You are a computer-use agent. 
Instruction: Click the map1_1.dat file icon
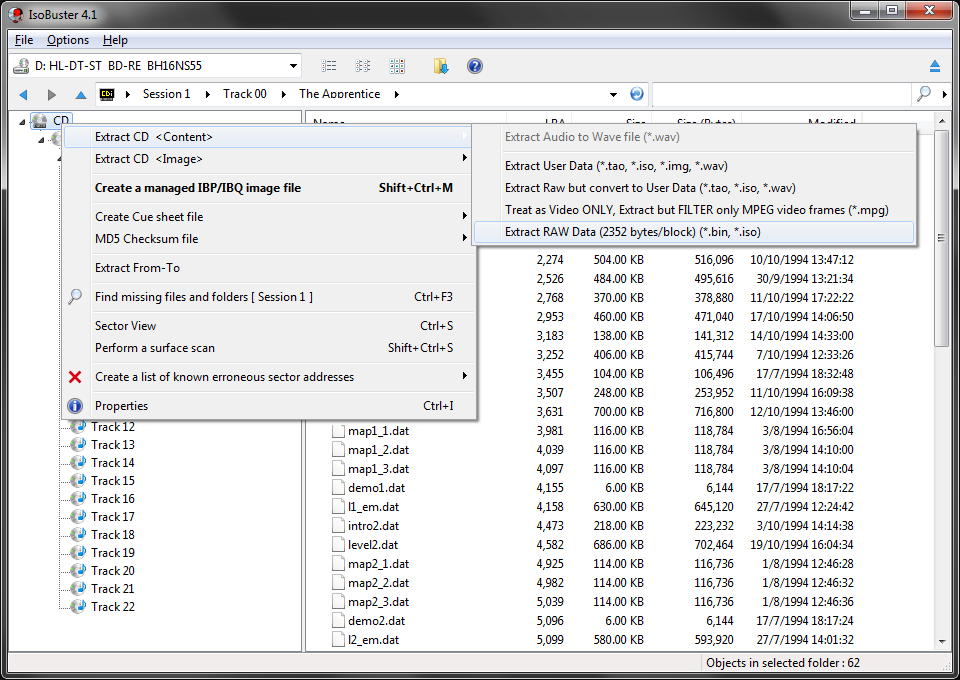(338, 431)
